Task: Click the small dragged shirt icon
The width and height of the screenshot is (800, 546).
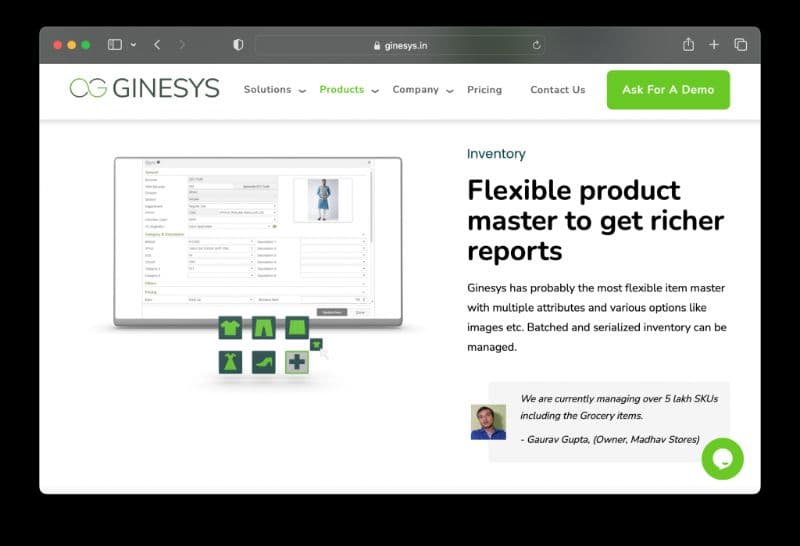Action: click(x=316, y=345)
